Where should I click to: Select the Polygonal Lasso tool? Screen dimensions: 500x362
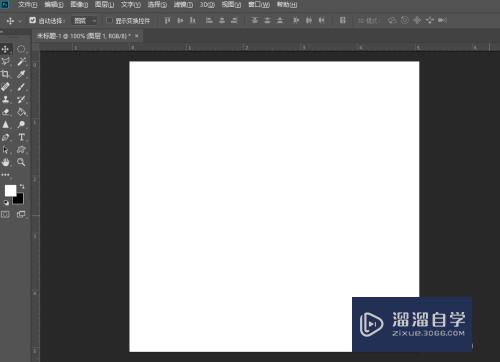[x=5, y=61]
